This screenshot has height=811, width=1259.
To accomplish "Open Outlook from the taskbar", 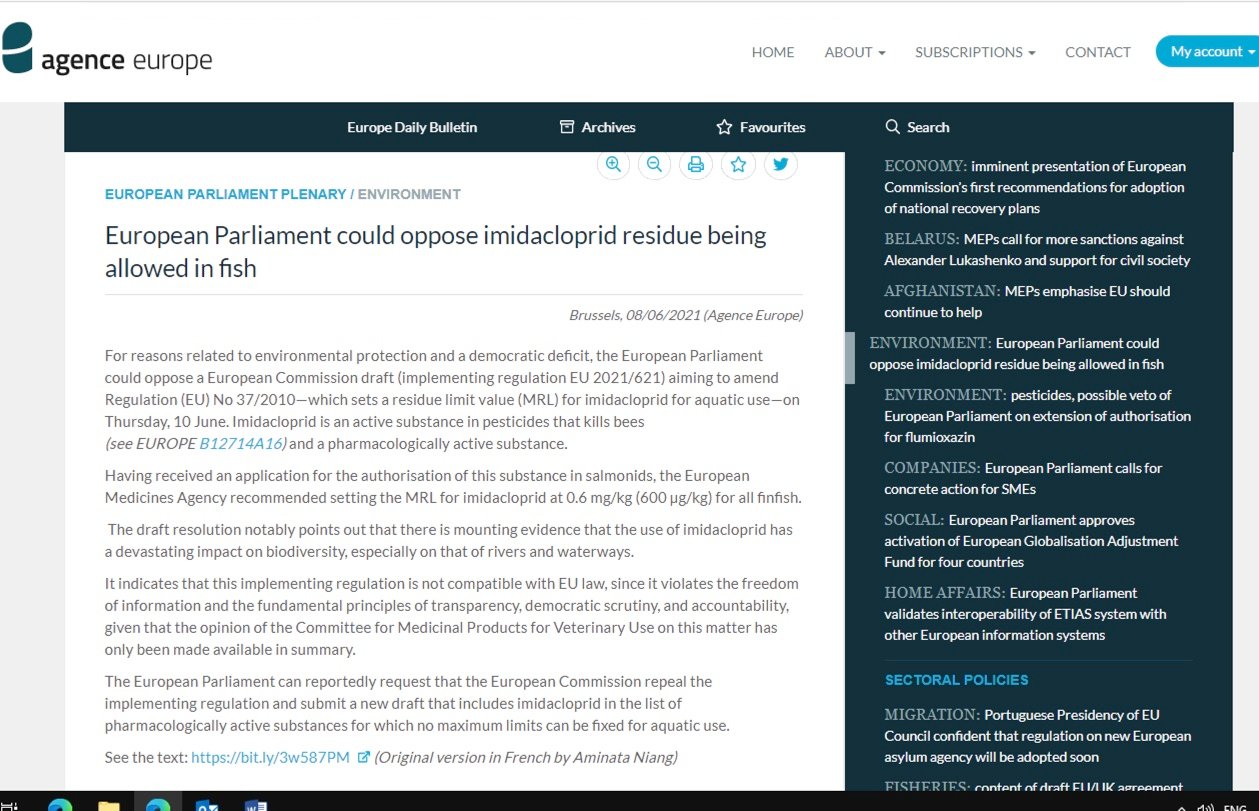I will coord(207,803).
